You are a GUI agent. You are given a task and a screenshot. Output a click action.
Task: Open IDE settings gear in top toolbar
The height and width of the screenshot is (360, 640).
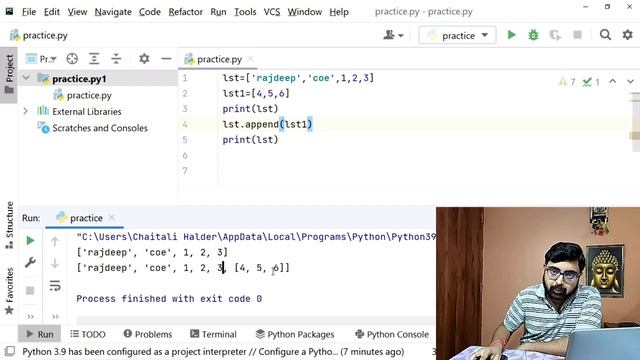point(627,35)
